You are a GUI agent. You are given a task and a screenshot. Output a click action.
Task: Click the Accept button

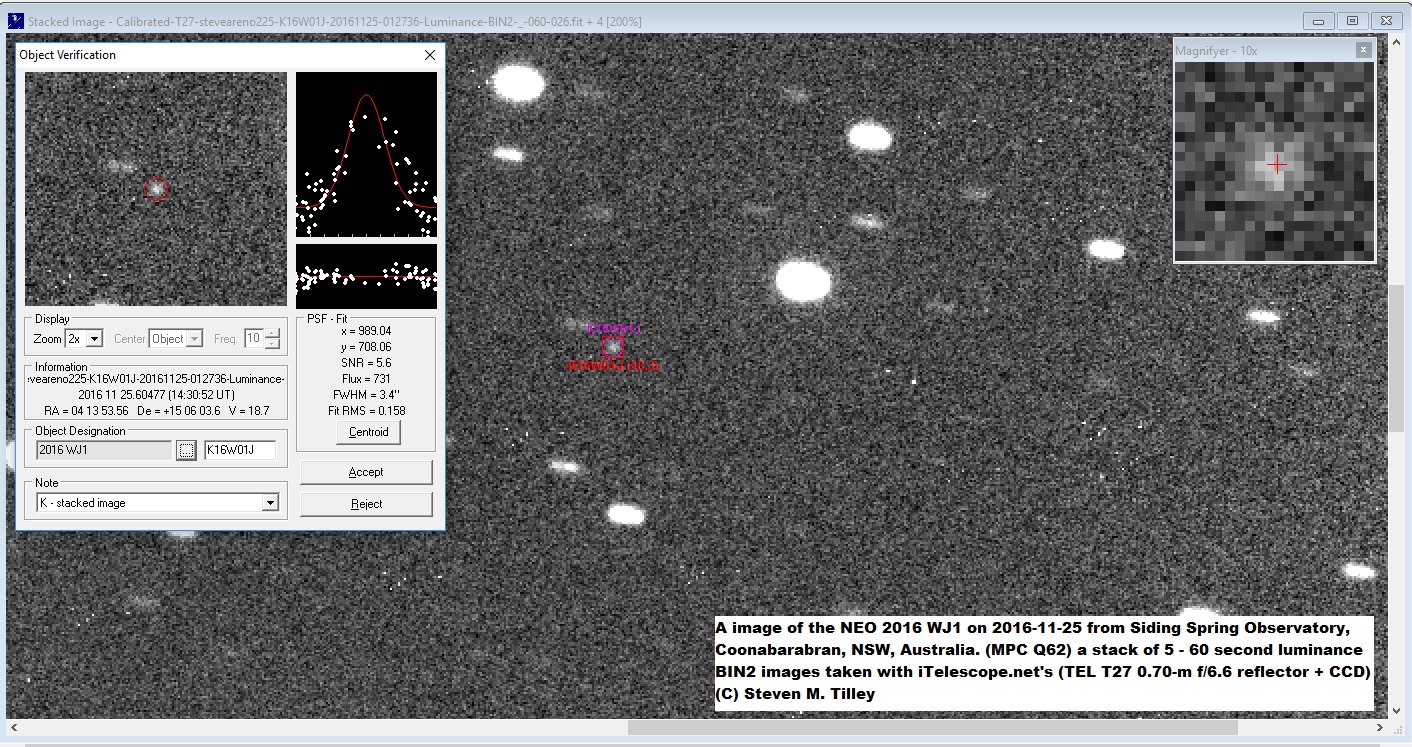click(x=367, y=471)
